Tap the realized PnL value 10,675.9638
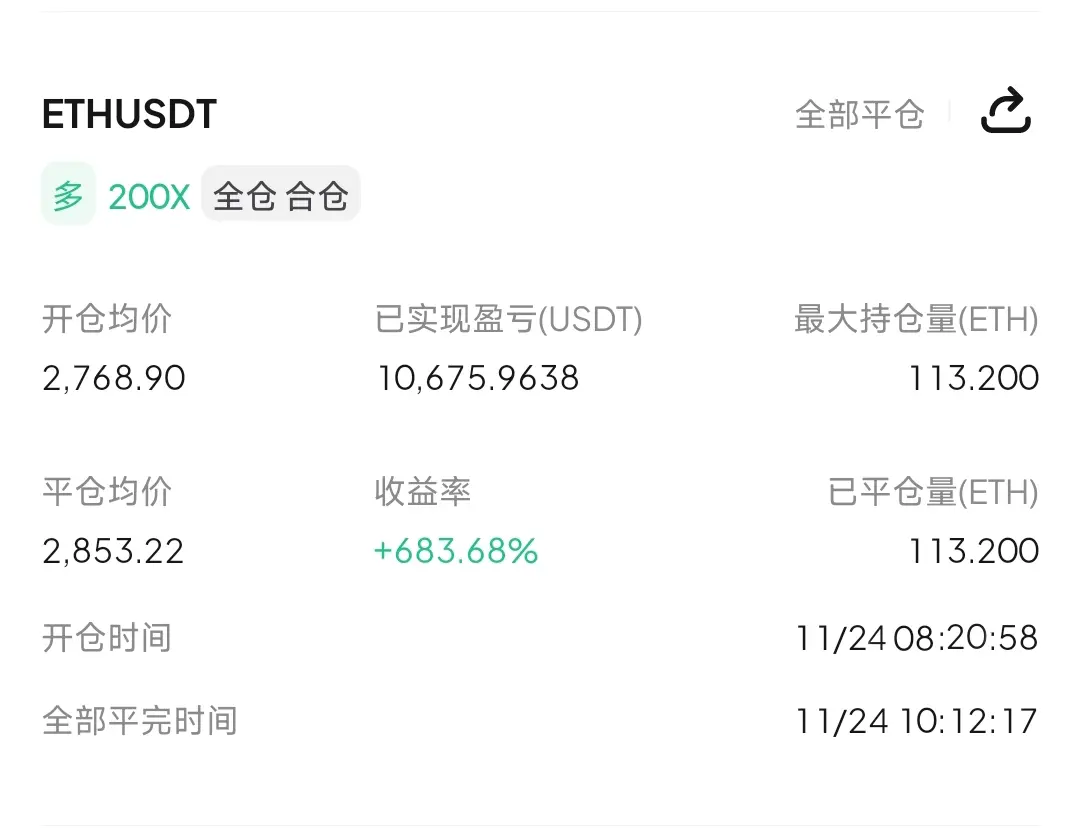 (x=478, y=378)
